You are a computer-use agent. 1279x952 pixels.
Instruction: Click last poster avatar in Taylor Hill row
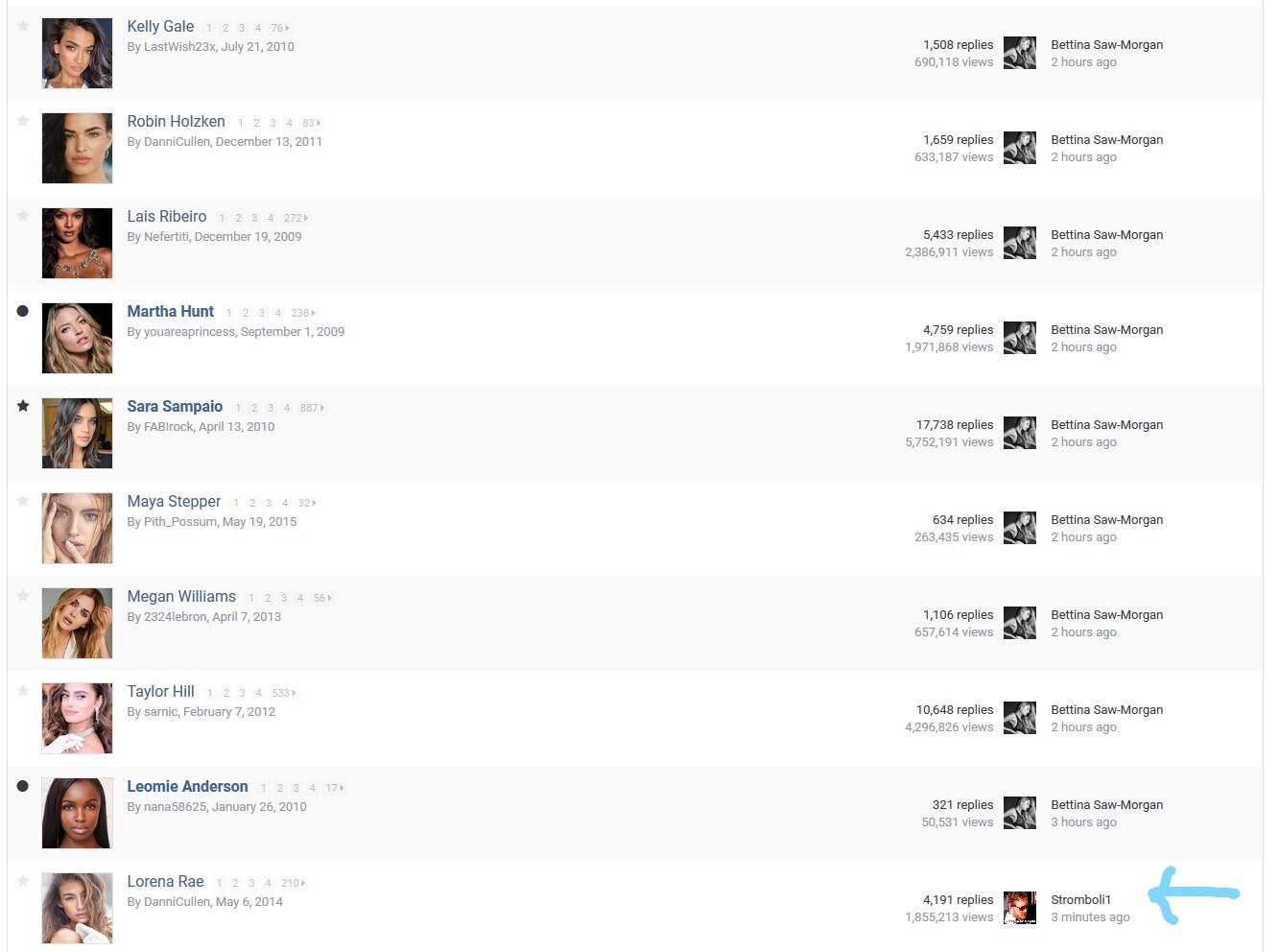(1020, 718)
